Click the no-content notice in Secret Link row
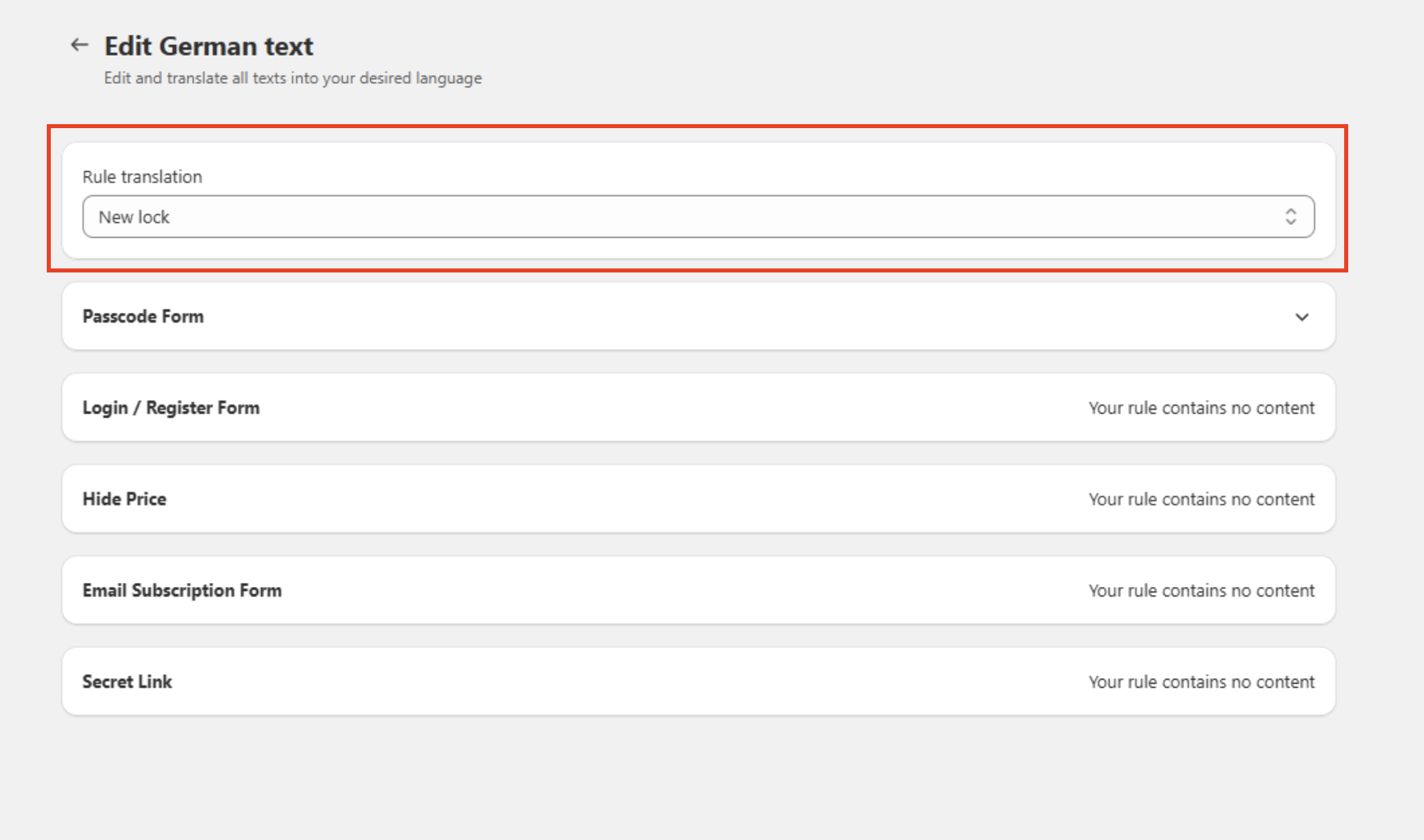The height and width of the screenshot is (840, 1424). [x=1201, y=682]
